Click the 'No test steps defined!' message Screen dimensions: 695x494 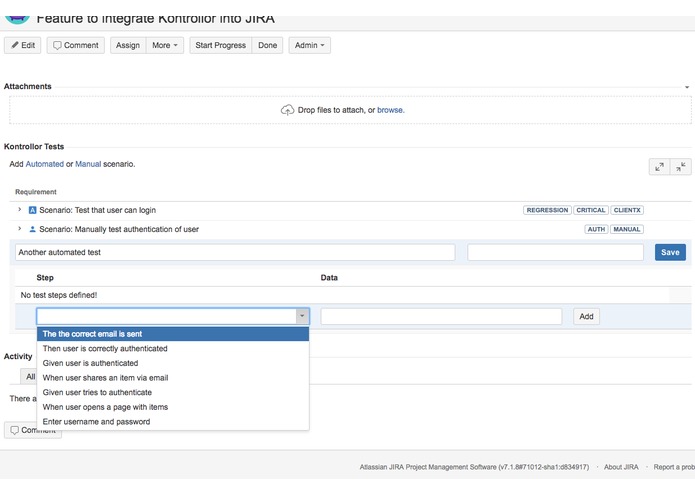click(59, 295)
